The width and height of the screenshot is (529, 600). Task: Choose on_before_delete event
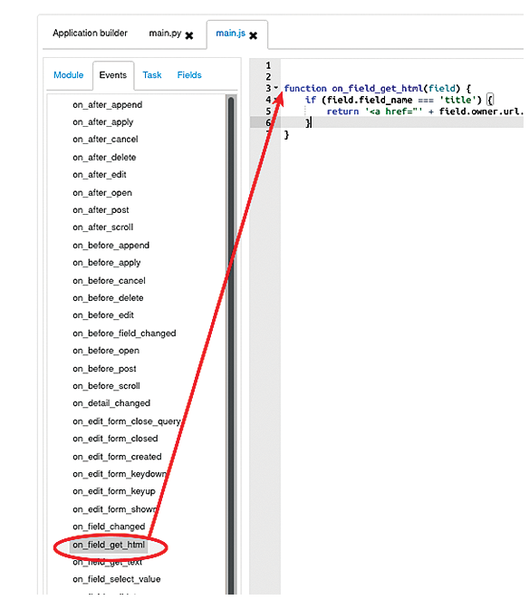tap(108, 298)
